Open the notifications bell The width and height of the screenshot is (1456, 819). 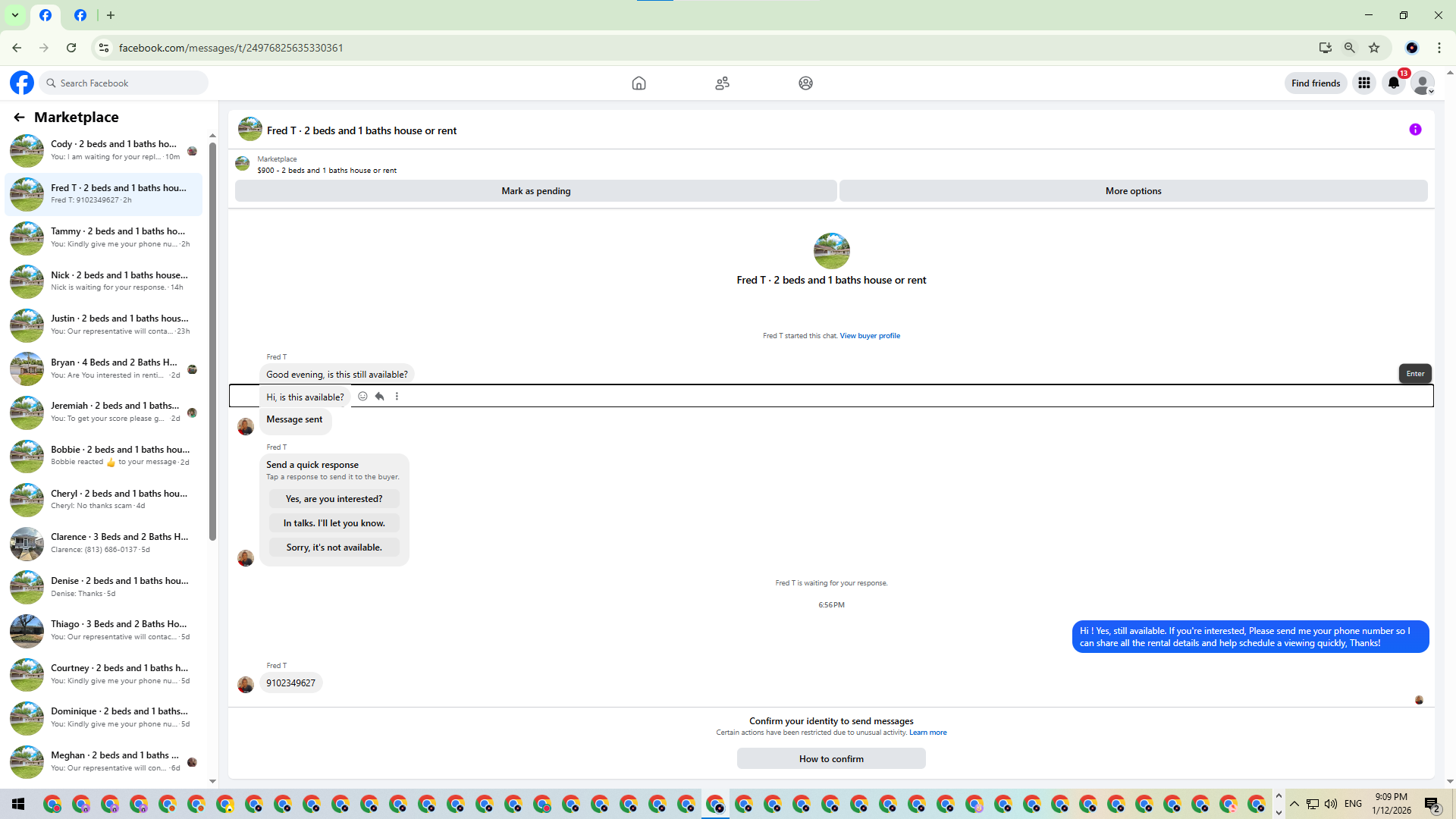click(1394, 83)
